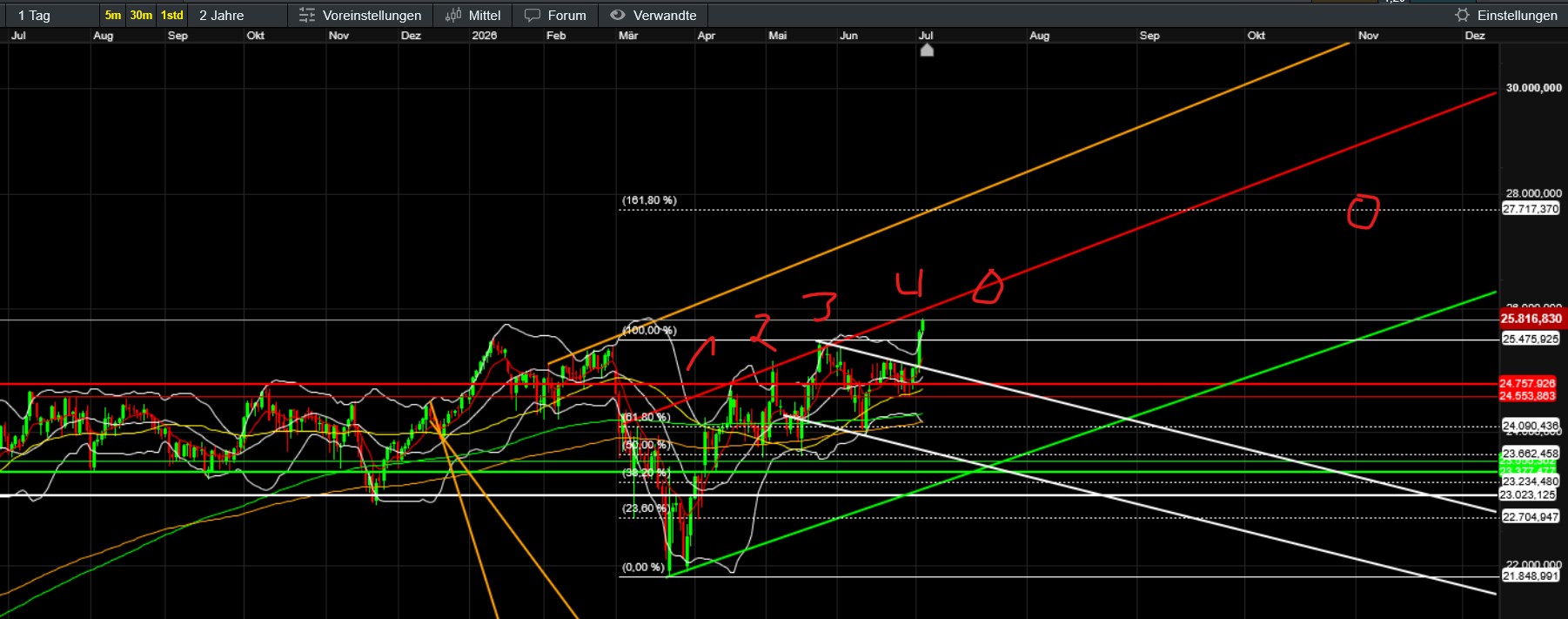This screenshot has width=1568, height=619.
Task: Select the 22.704,947 price label
Action: [x=1531, y=517]
